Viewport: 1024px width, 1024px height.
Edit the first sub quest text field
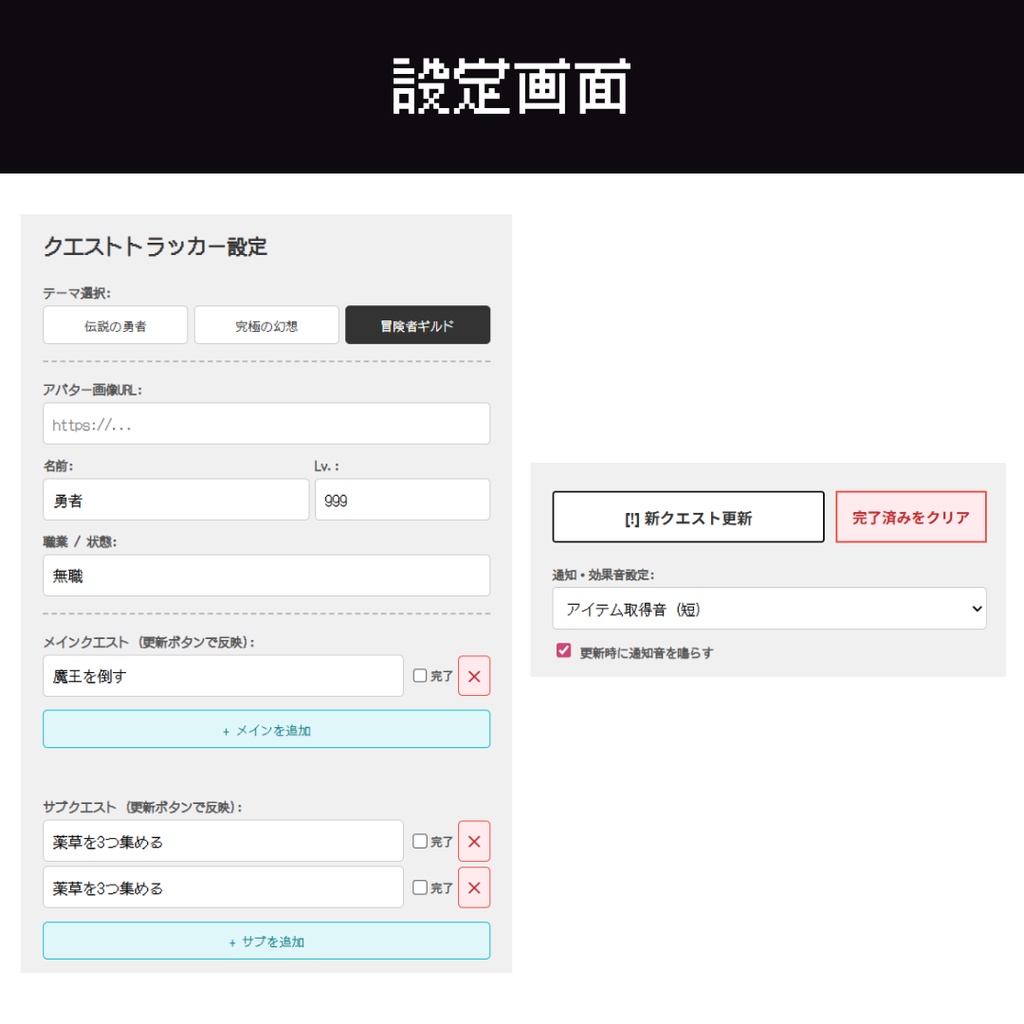tap(223, 841)
